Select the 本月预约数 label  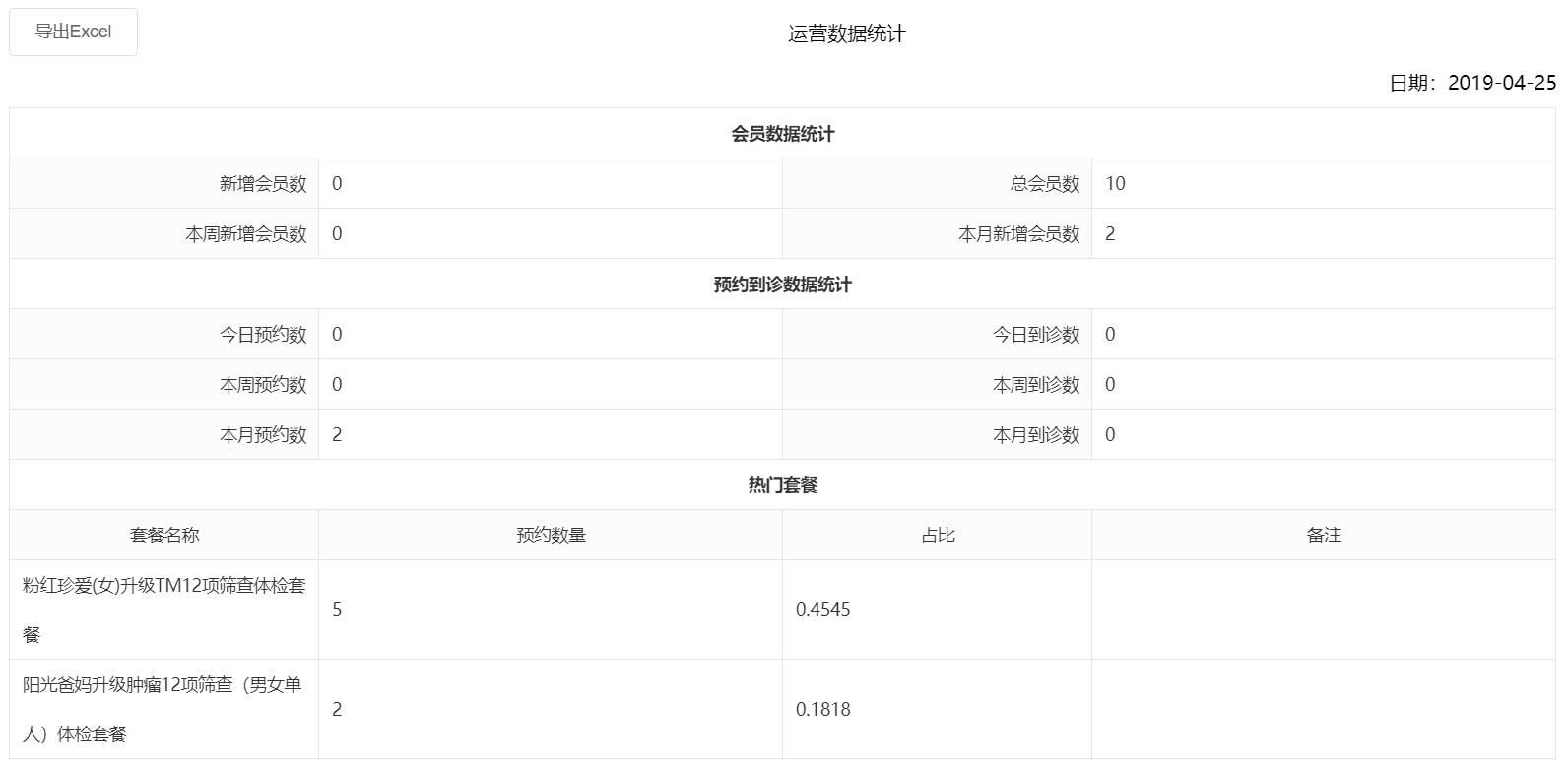click(263, 435)
